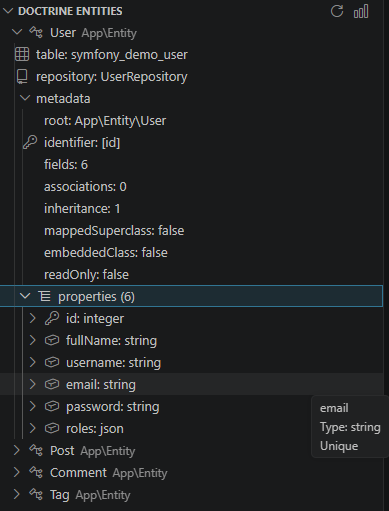Open the bar chart statistics icon
Viewport: 389px width, 511px height.
(x=361, y=11)
